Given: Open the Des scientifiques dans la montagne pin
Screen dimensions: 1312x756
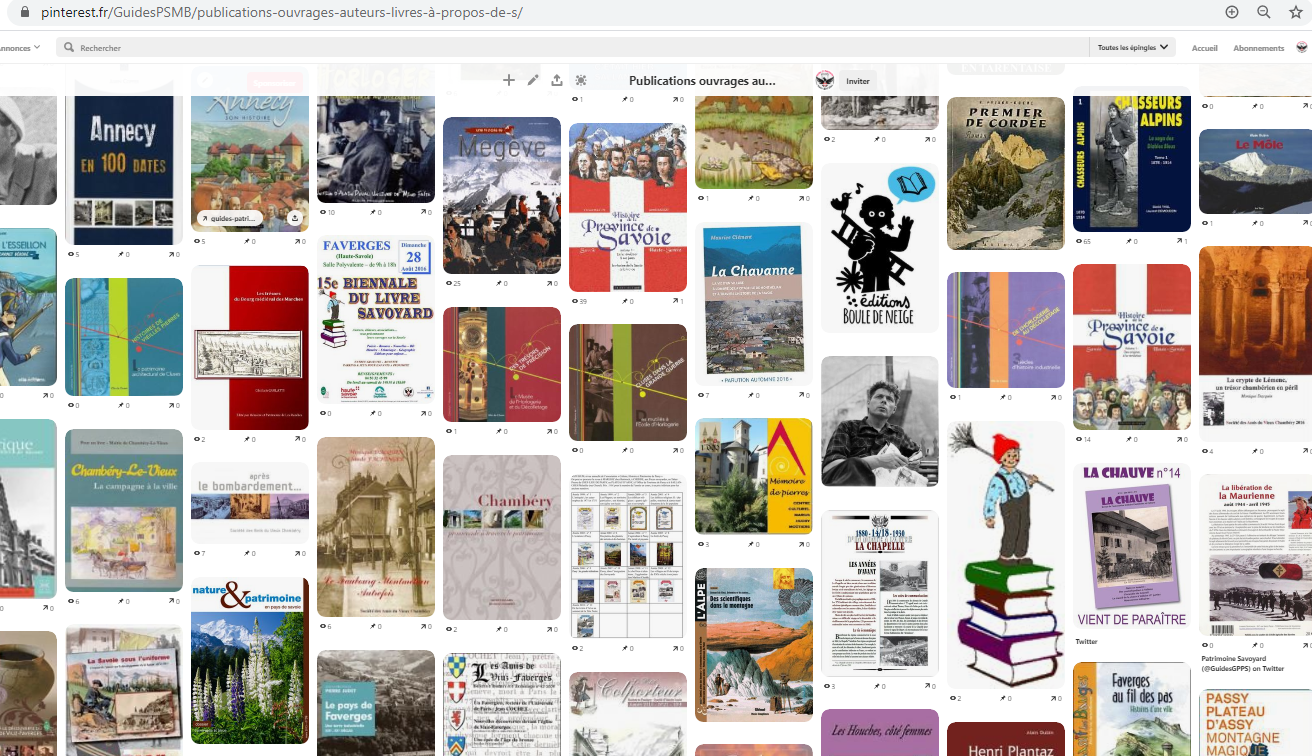Looking at the screenshot, I should tap(754, 645).
